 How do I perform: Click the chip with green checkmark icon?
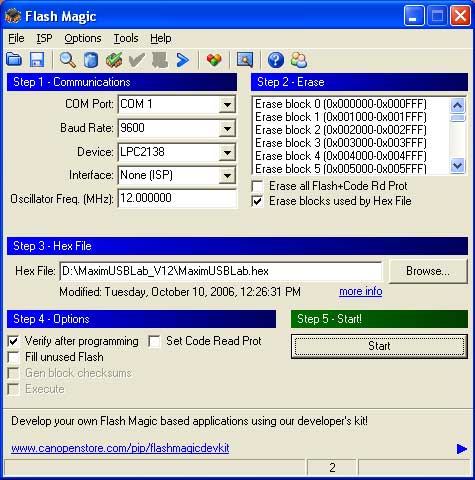[x=114, y=60]
